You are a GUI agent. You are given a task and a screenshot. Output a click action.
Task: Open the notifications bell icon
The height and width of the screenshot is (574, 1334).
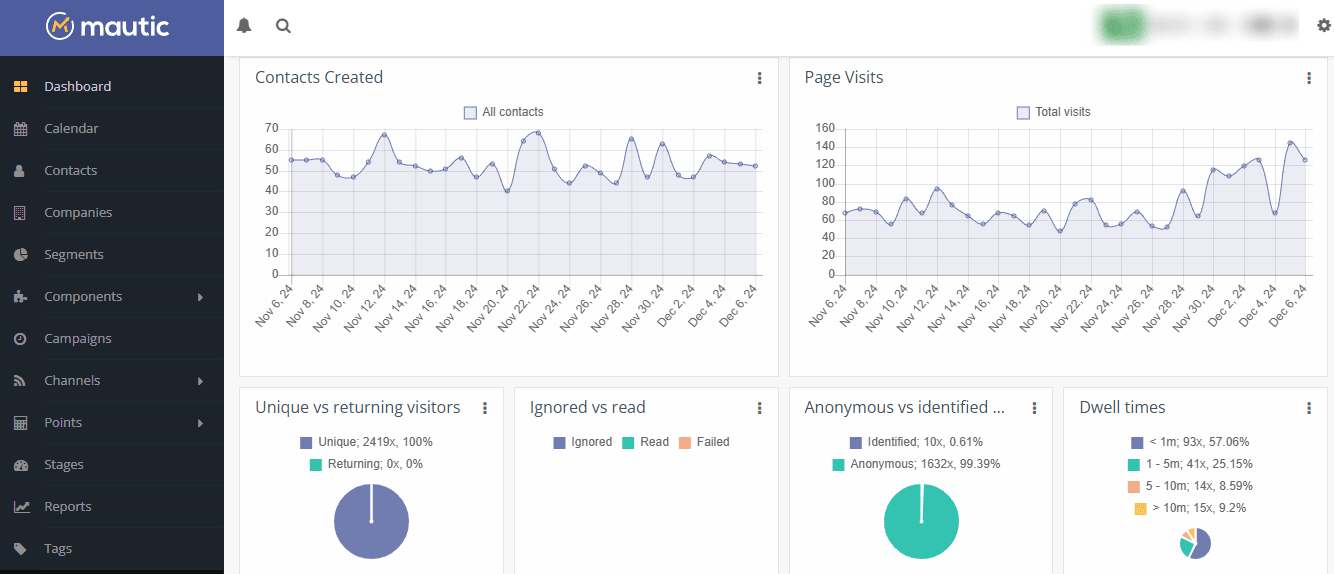[x=244, y=26]
